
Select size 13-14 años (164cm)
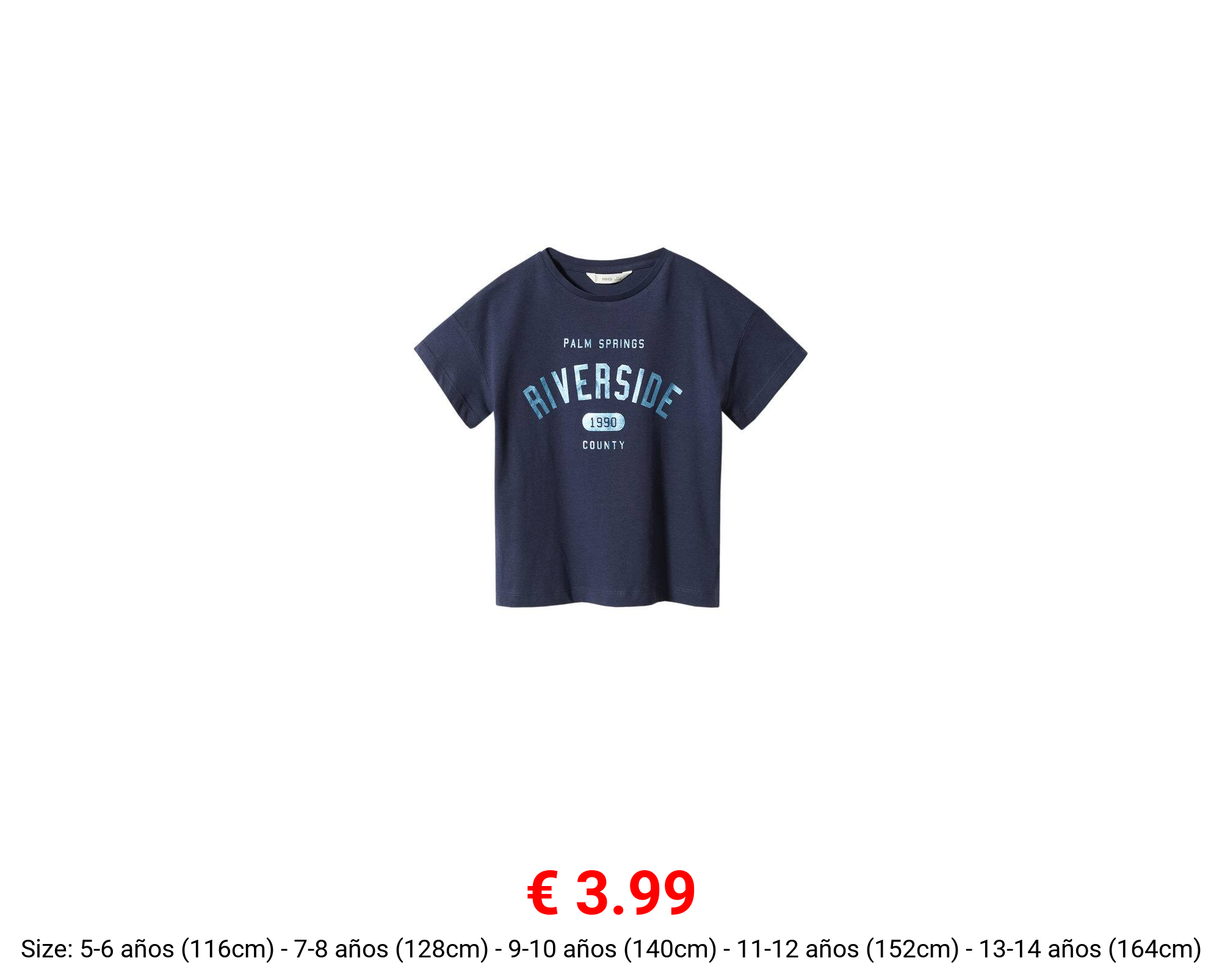click(1090, 949)
